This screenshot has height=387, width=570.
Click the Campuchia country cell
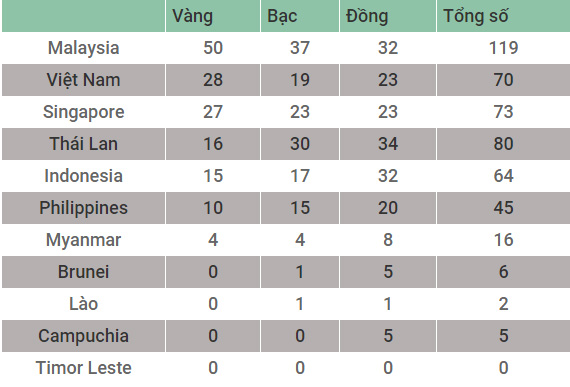84,336
